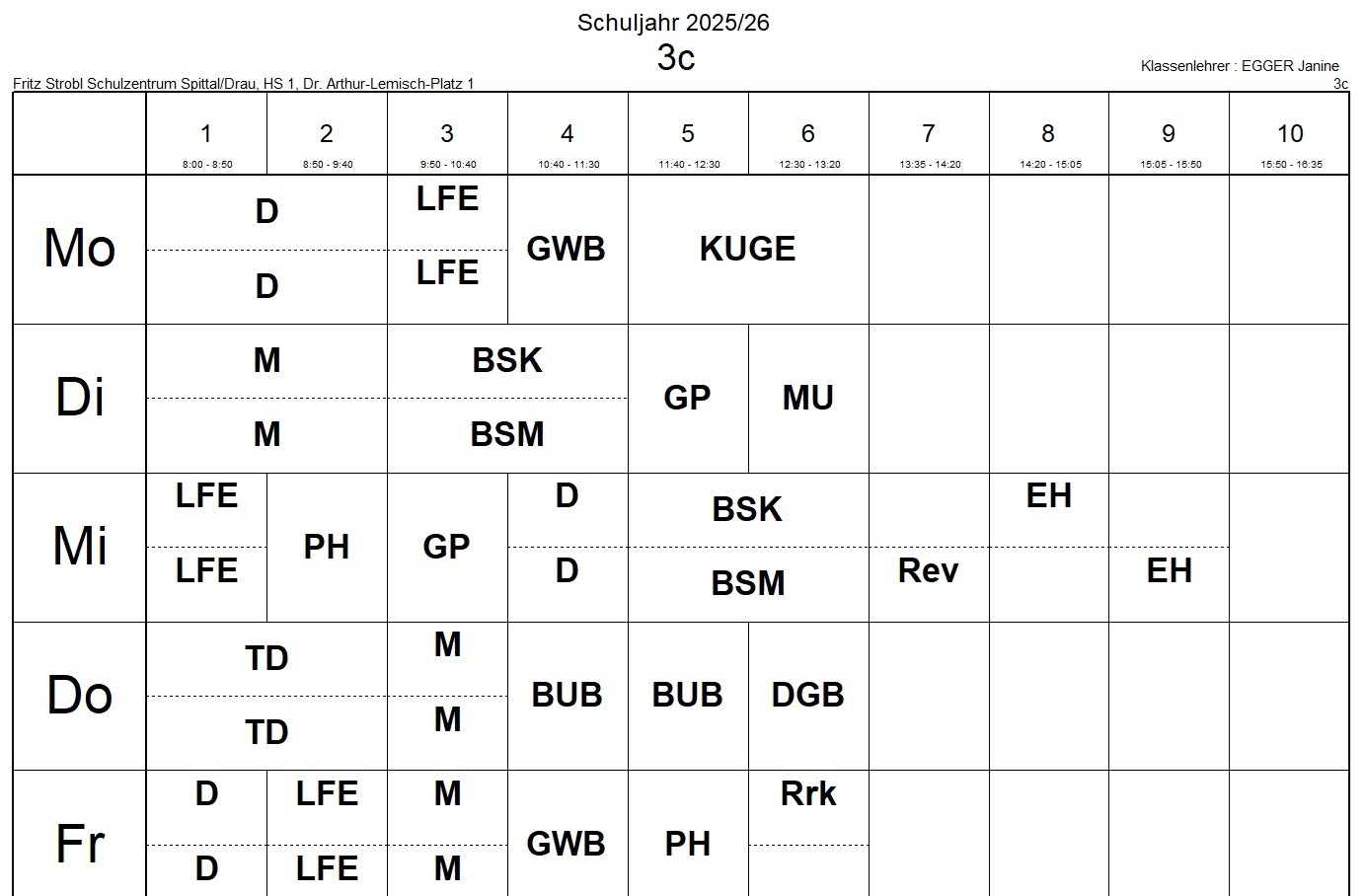1363x896 pixels.
Task: Click the EH lesson in period 9
Action: (x=1169, y=570)
